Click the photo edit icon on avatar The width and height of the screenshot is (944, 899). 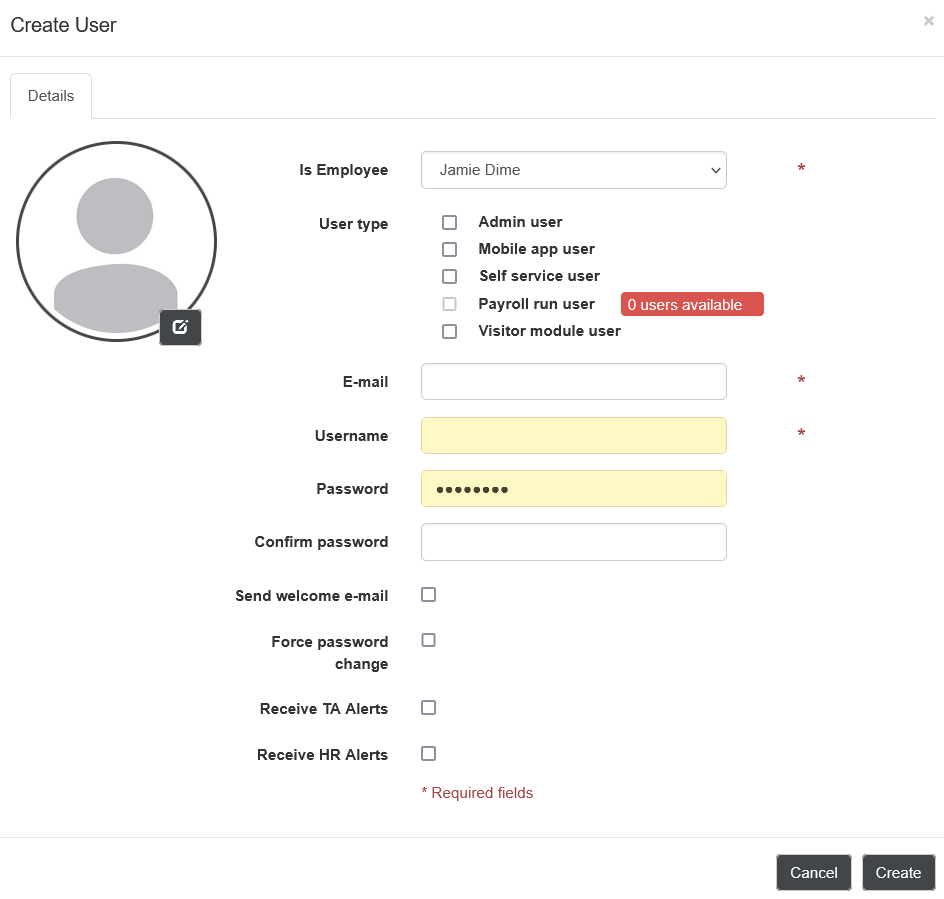click(180, 327)
